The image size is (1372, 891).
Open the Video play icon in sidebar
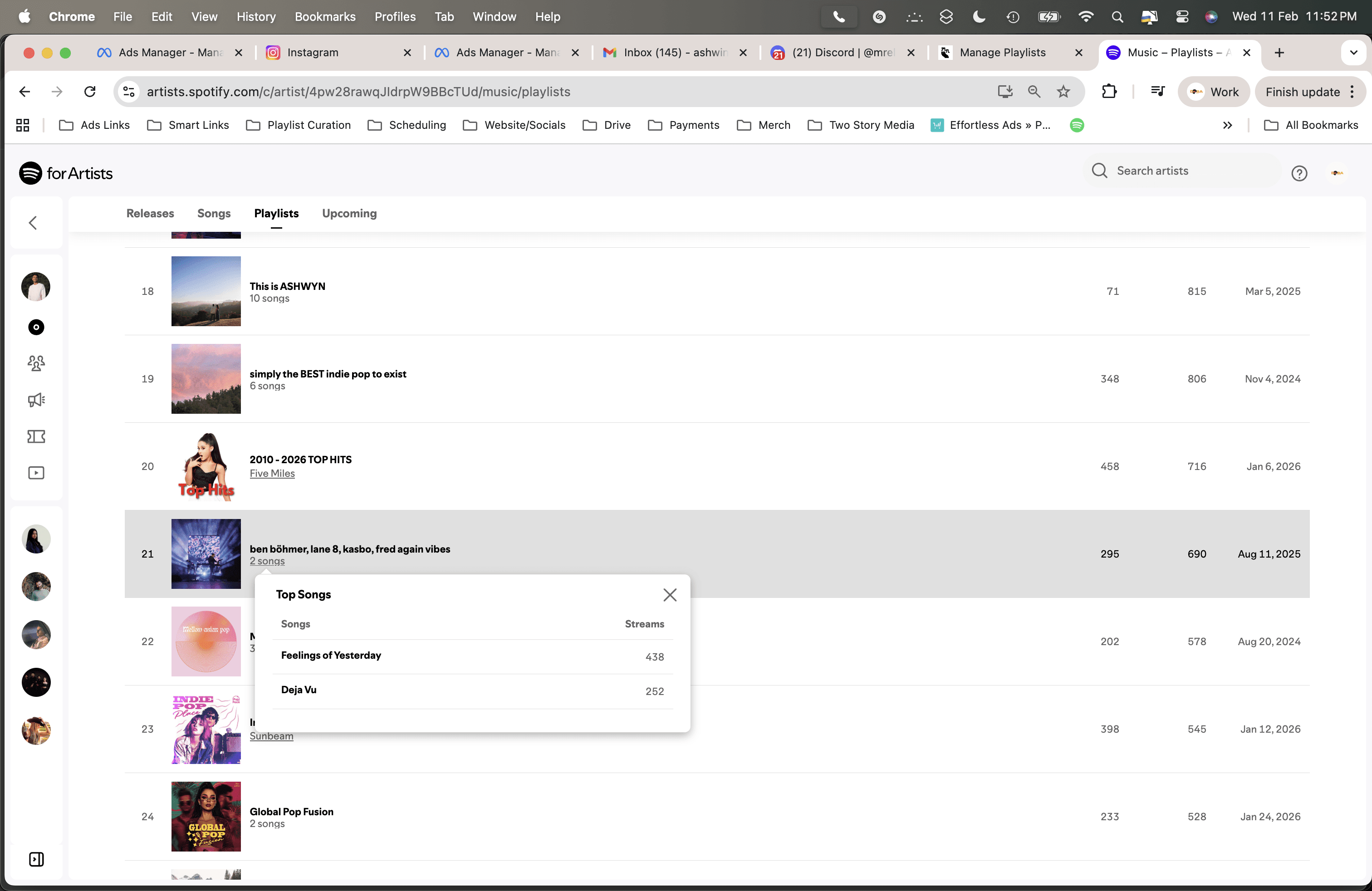[36, 473]
